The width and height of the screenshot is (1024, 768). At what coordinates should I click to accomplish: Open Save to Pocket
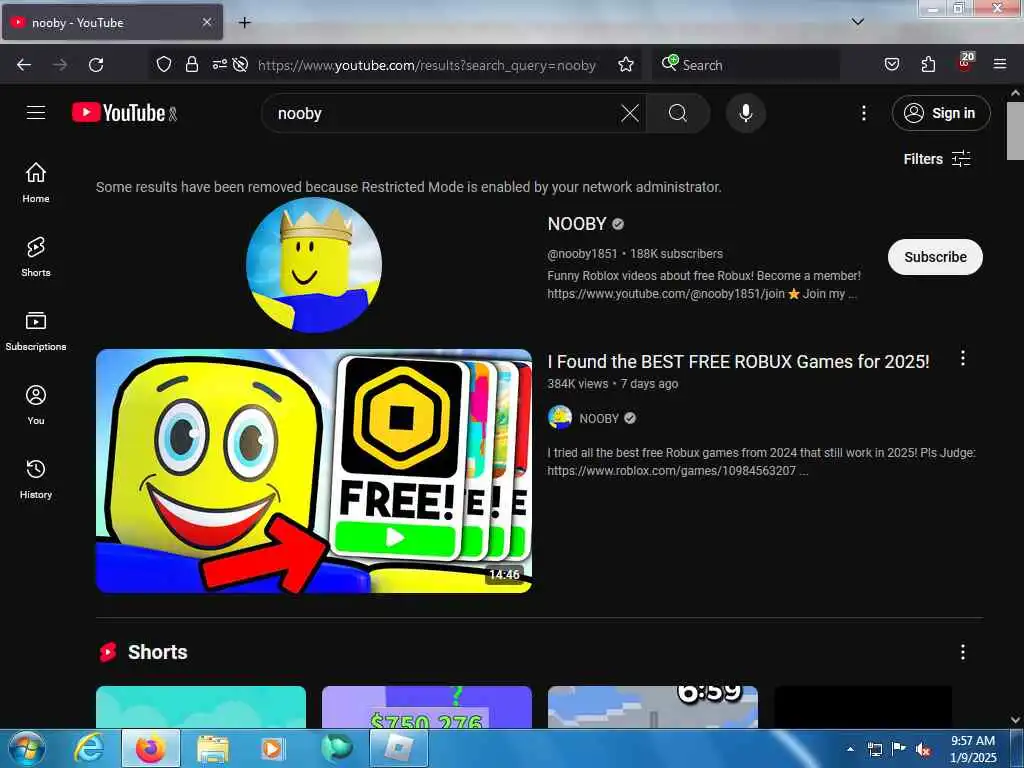click(x=891, y=65)
